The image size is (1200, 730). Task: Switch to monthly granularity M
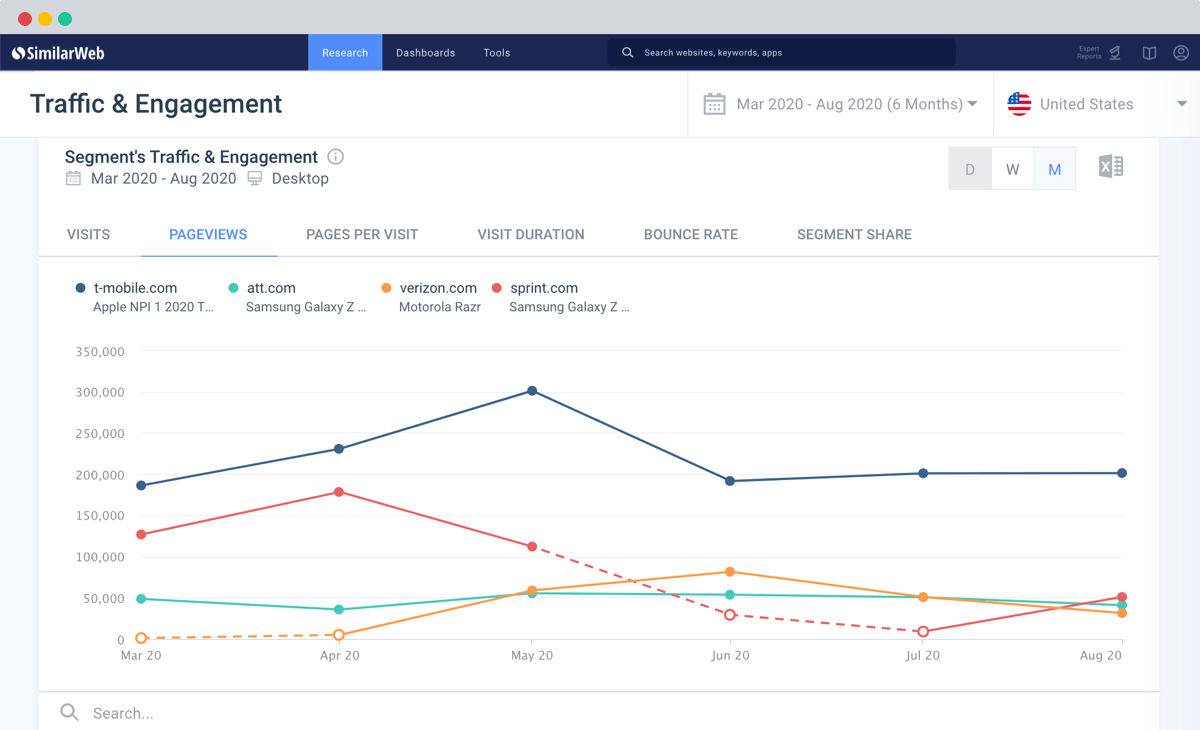pos(1054,169)
